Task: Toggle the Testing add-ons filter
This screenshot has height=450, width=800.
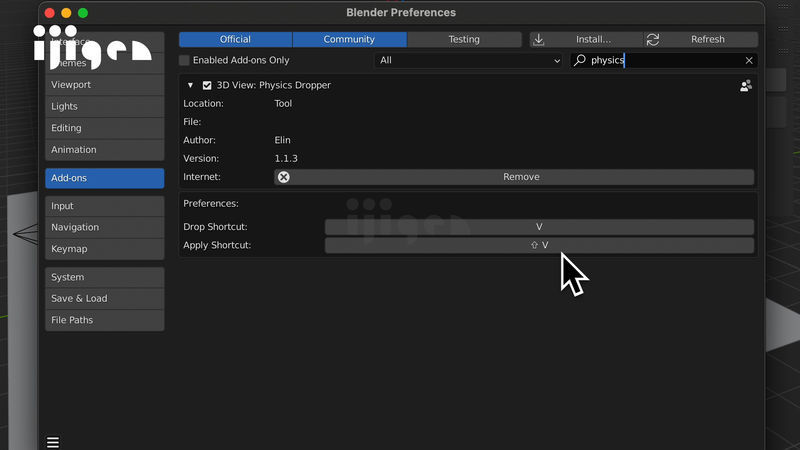Action: (x=464, y=39)
